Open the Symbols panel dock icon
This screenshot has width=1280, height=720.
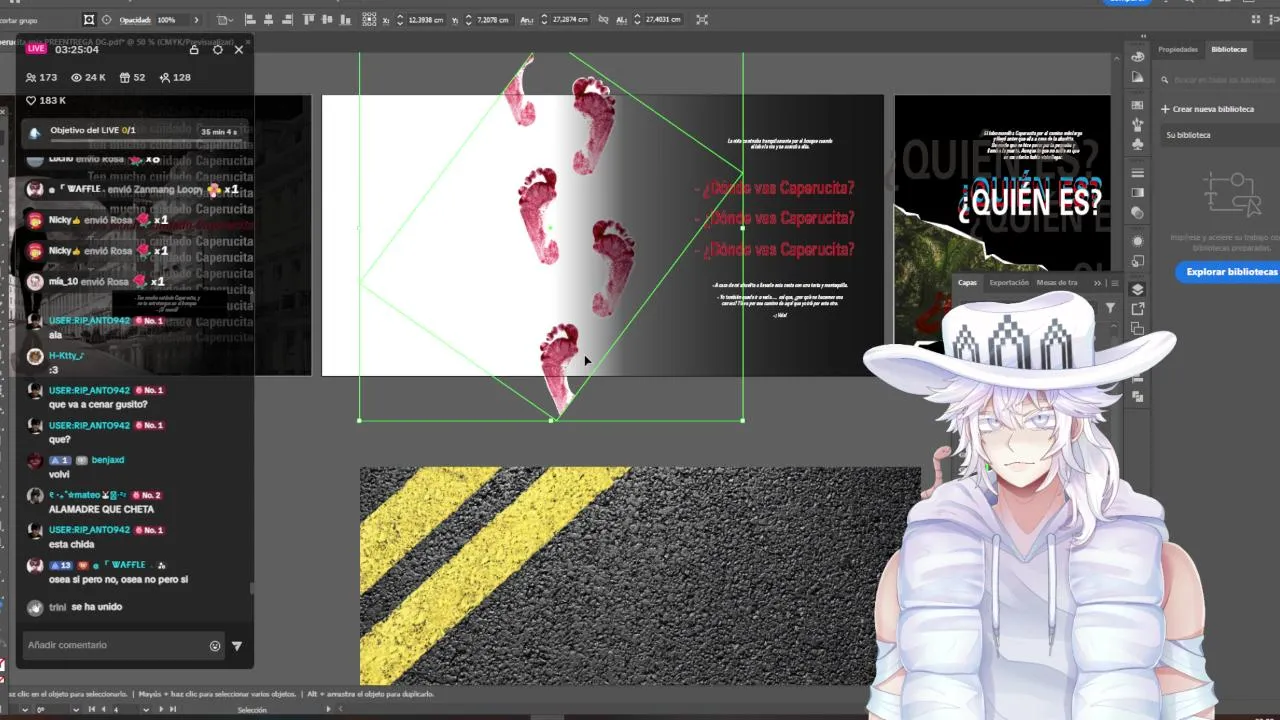pos(1138,144)
